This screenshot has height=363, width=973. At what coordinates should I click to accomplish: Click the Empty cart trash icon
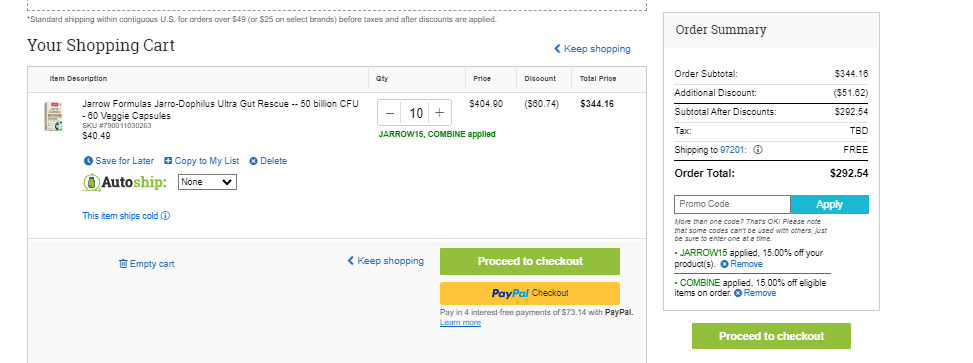[x=123, y=264]
